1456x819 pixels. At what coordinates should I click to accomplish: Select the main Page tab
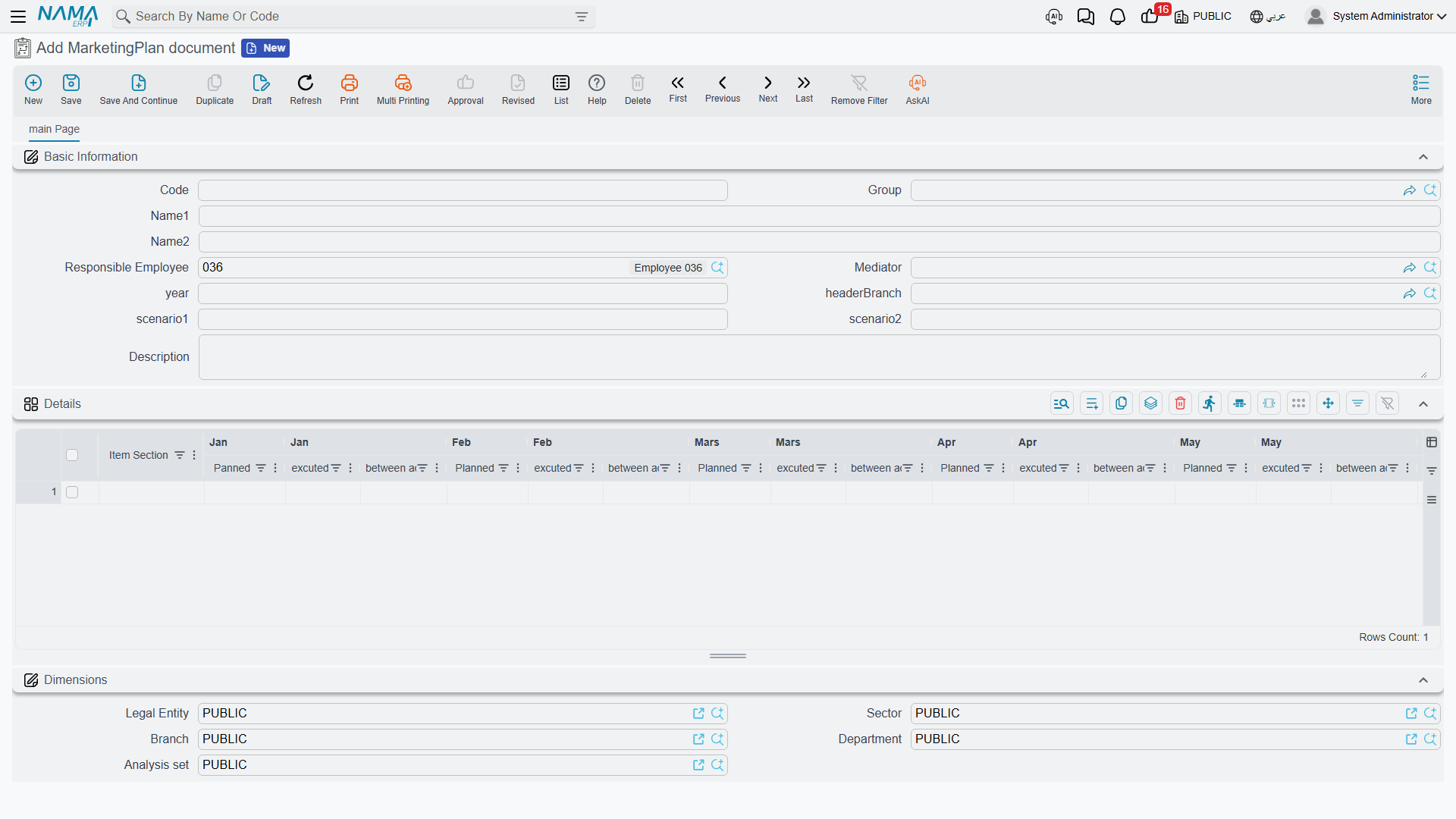(x=54, y=129)
